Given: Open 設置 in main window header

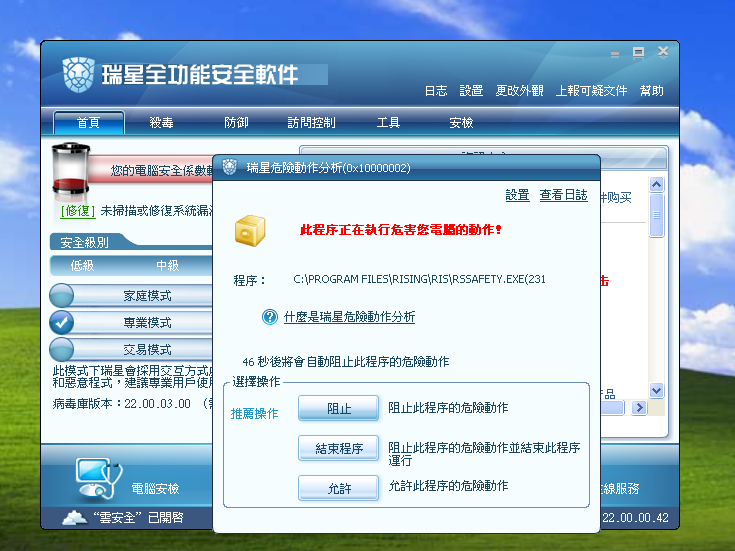Looking at the screenshot, I should (471, 91).
